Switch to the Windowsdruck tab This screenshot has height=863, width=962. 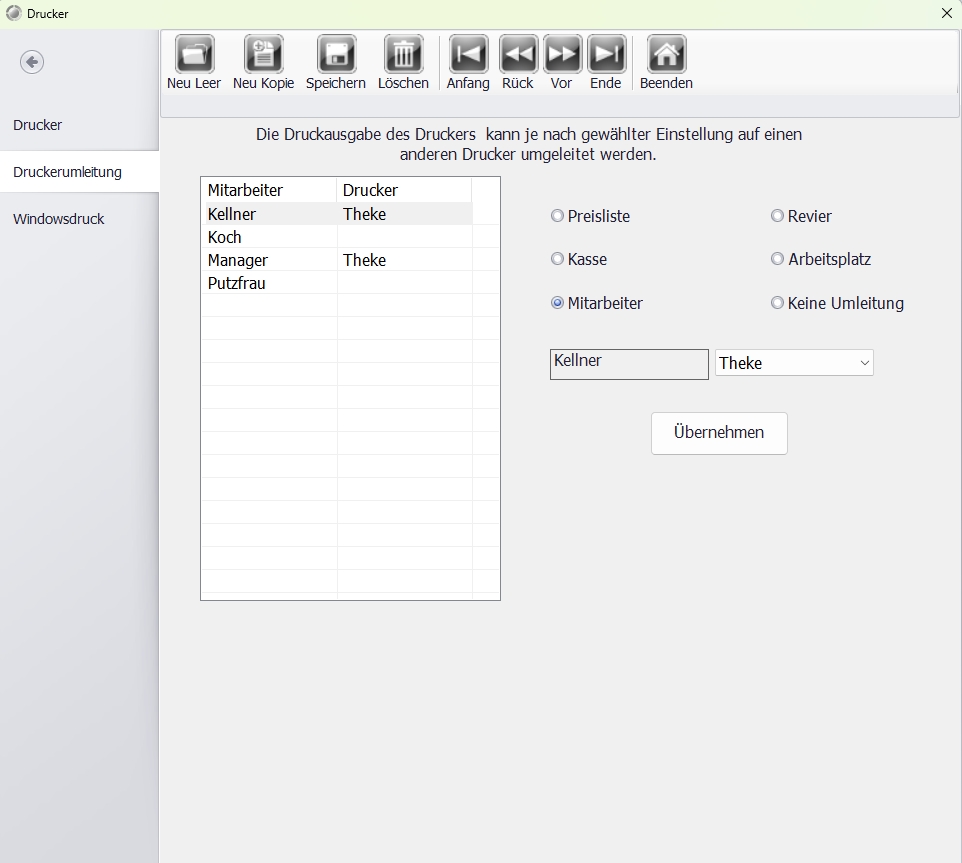click(x=79, y=219)
